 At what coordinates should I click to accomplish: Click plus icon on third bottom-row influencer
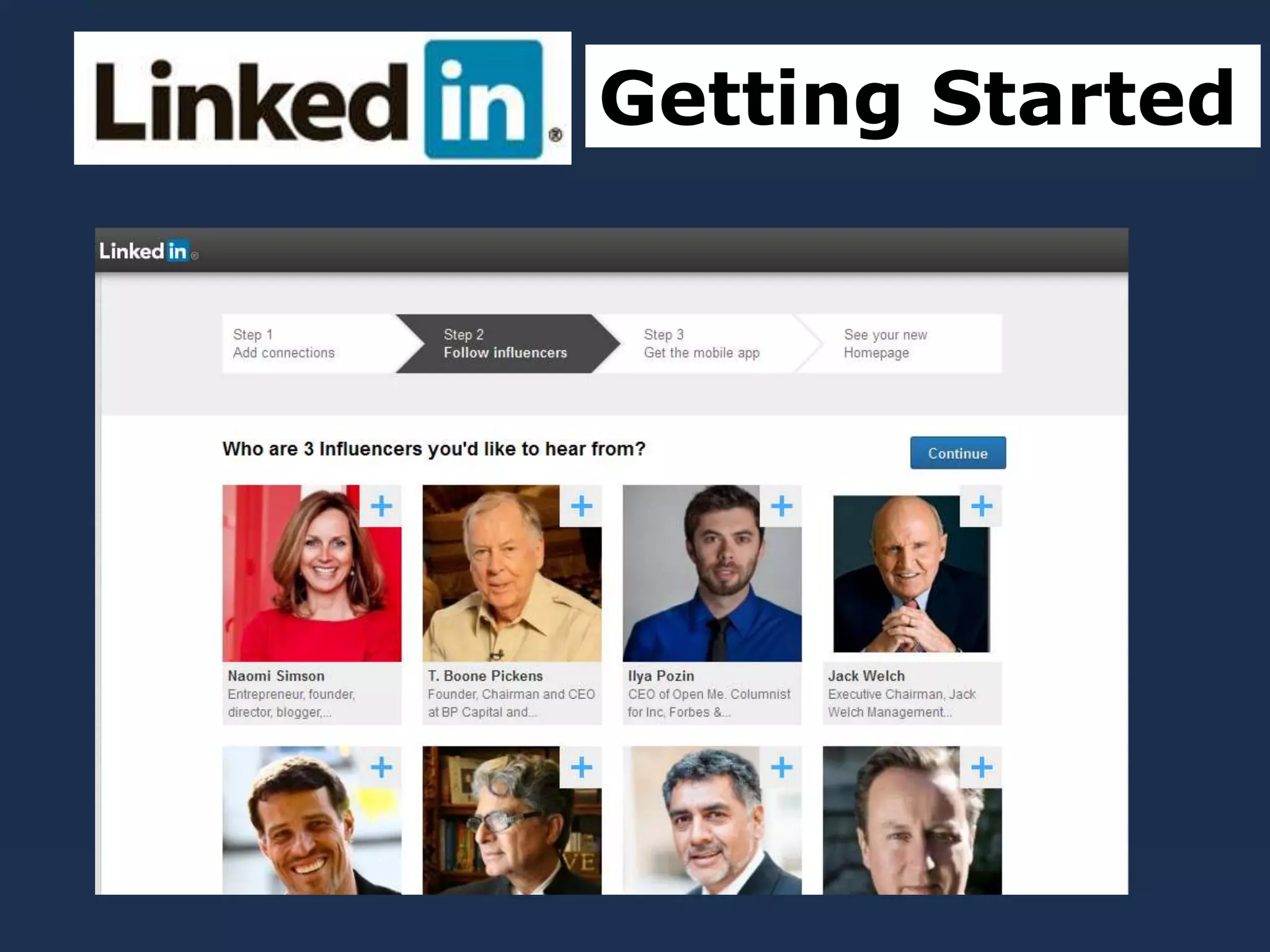(781, 767)
